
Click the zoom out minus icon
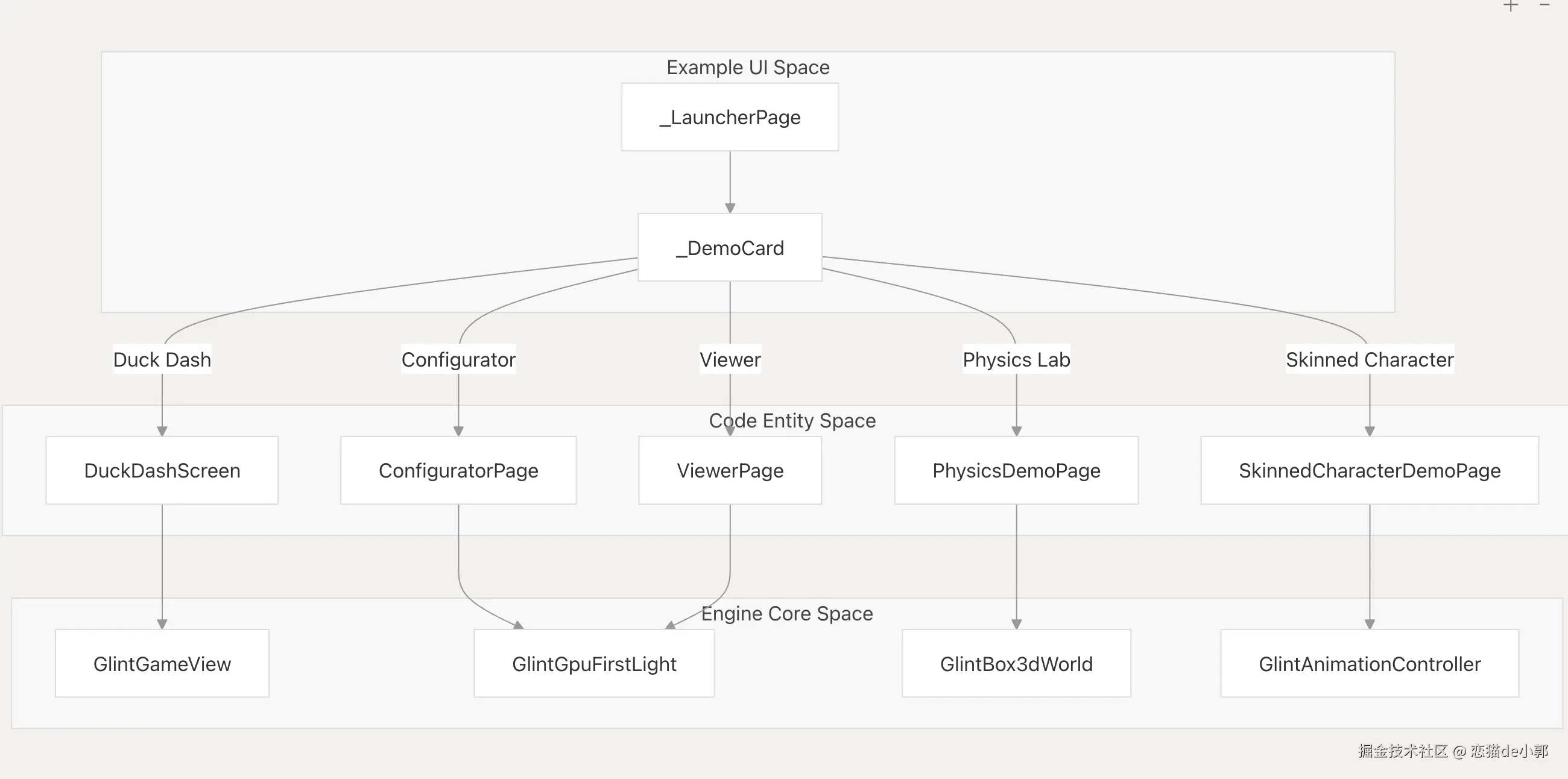click(x=1544, y=5)
